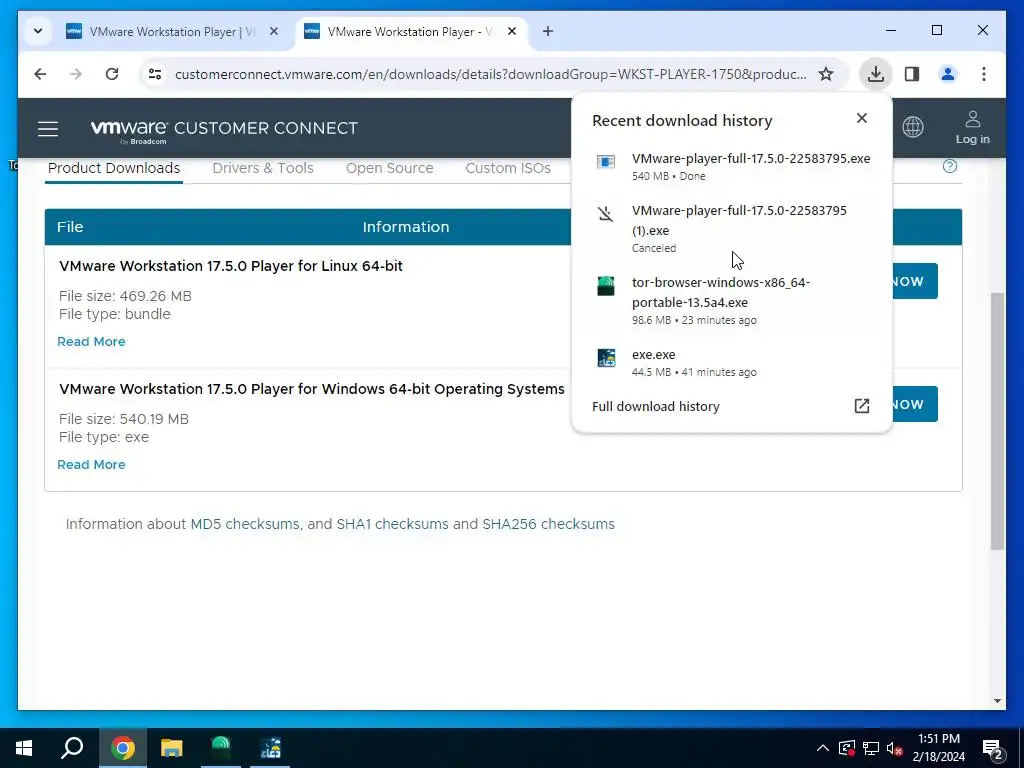The image size is (1024, 768).
Task: Switch to the Custom ISOs tab
Action: click(508, 168)
